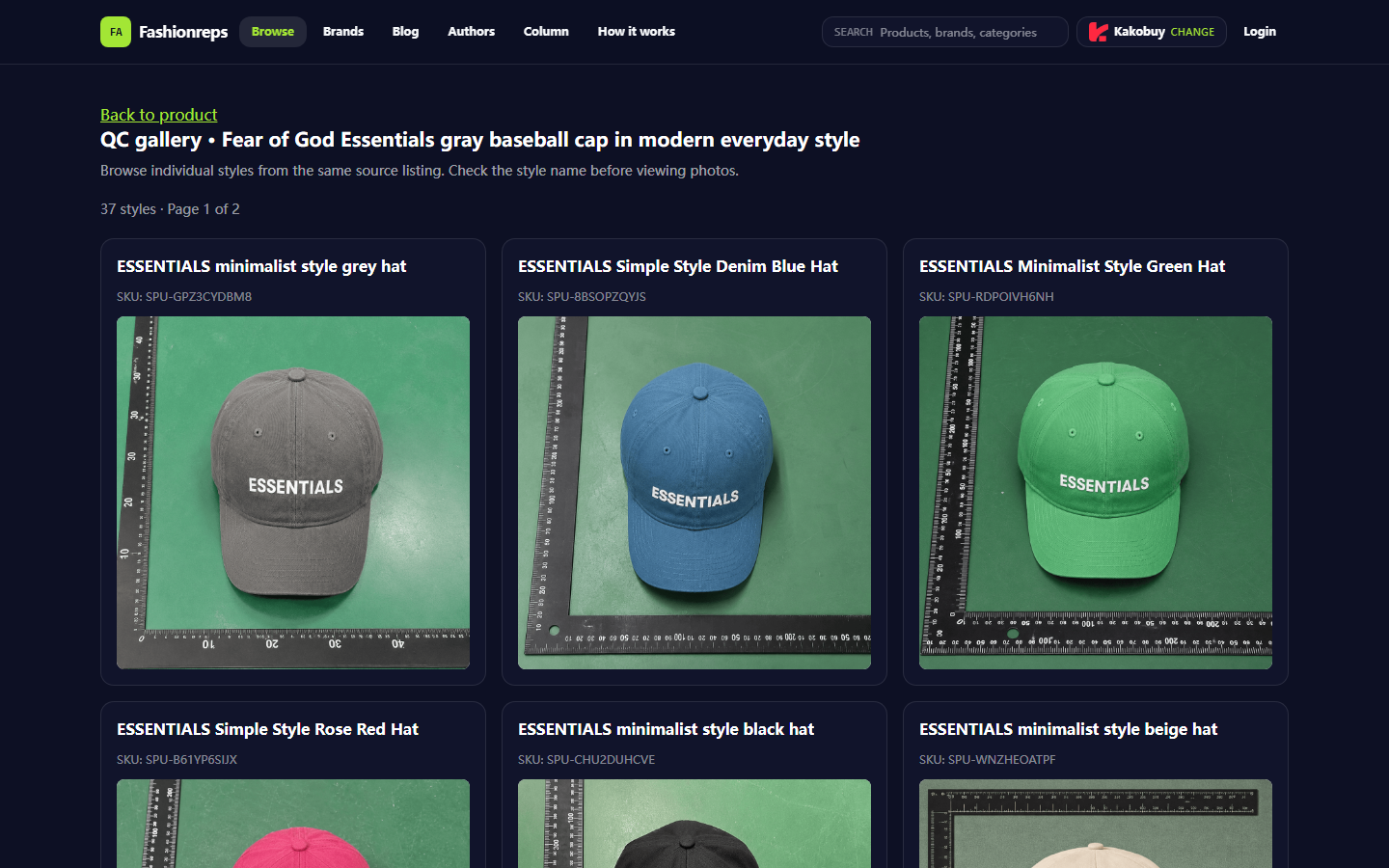Follow the Back to product link
Viewport: 1389px width, 868px height.
pos(159,115)
